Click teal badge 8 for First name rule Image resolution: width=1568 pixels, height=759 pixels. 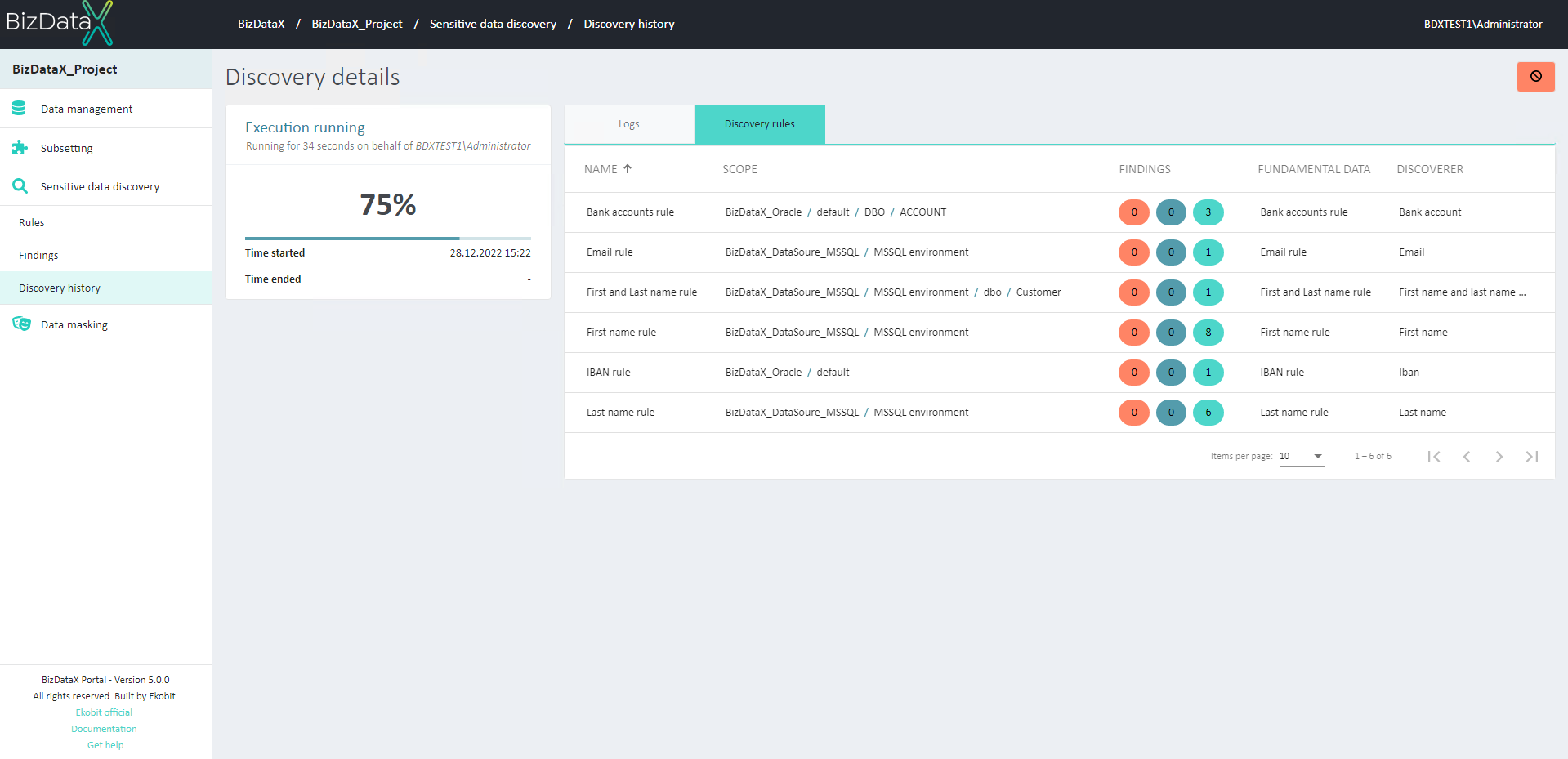point(1208,332)
